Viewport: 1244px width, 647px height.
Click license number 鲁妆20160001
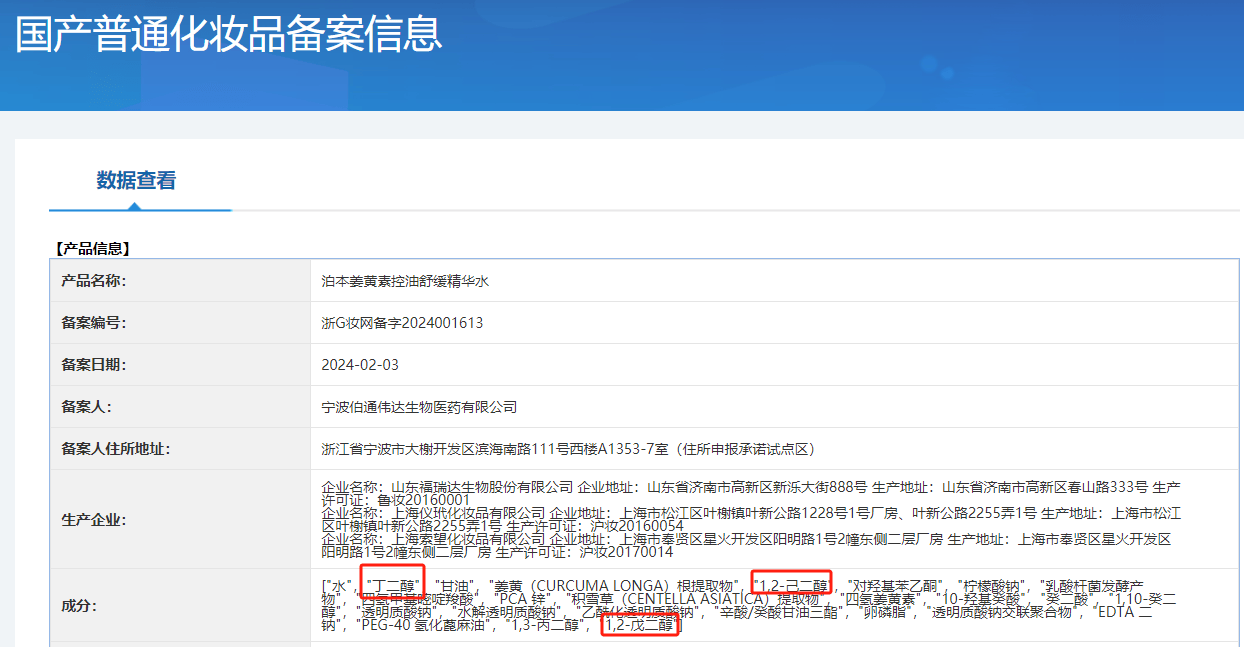point(423,499)
